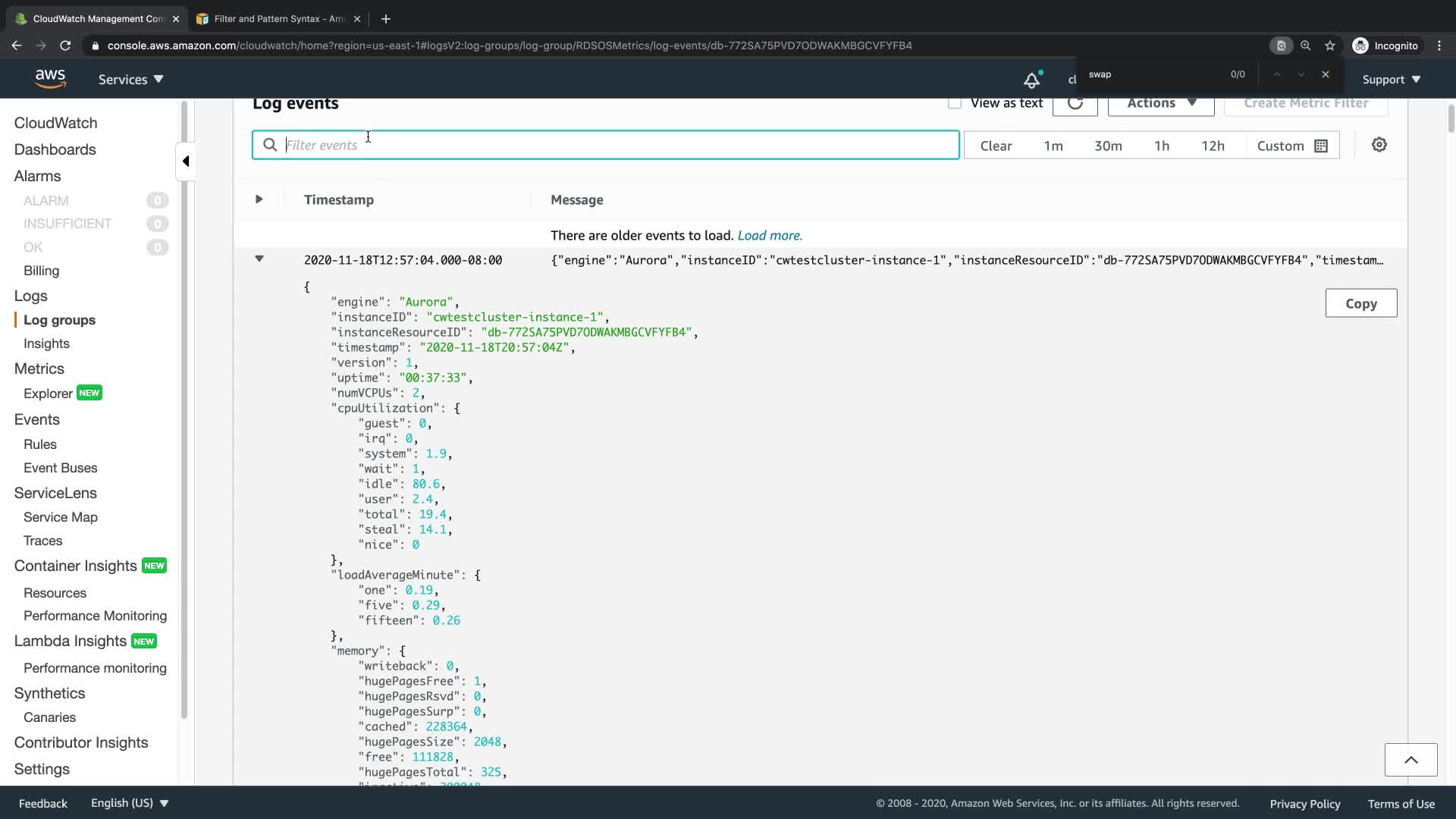Close the find-in-page search bar
Viewport: 1456px width, 819px height.
coord(1325,74)
